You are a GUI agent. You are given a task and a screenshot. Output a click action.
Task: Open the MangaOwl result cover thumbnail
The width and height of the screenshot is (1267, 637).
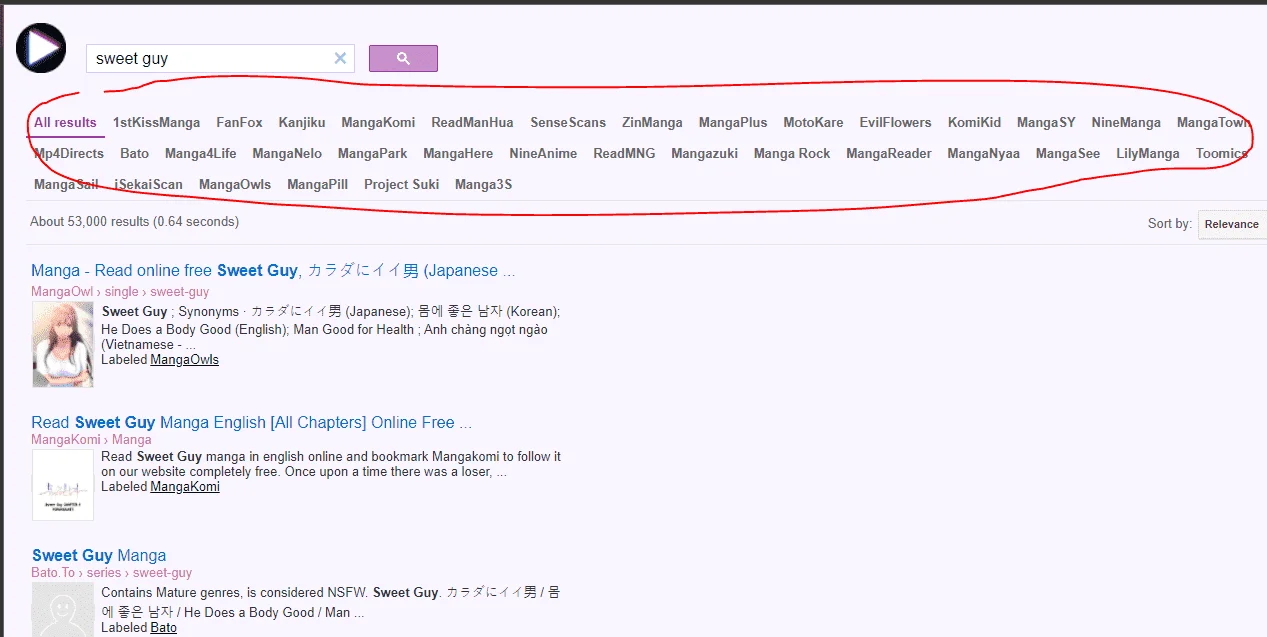63,345
